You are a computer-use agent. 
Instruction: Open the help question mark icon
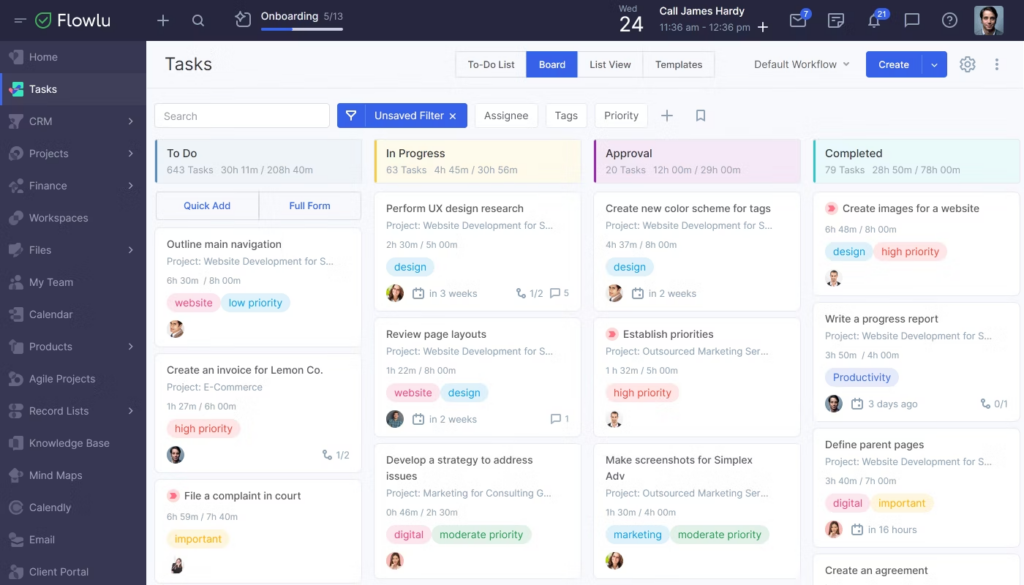tap(948, 20)
